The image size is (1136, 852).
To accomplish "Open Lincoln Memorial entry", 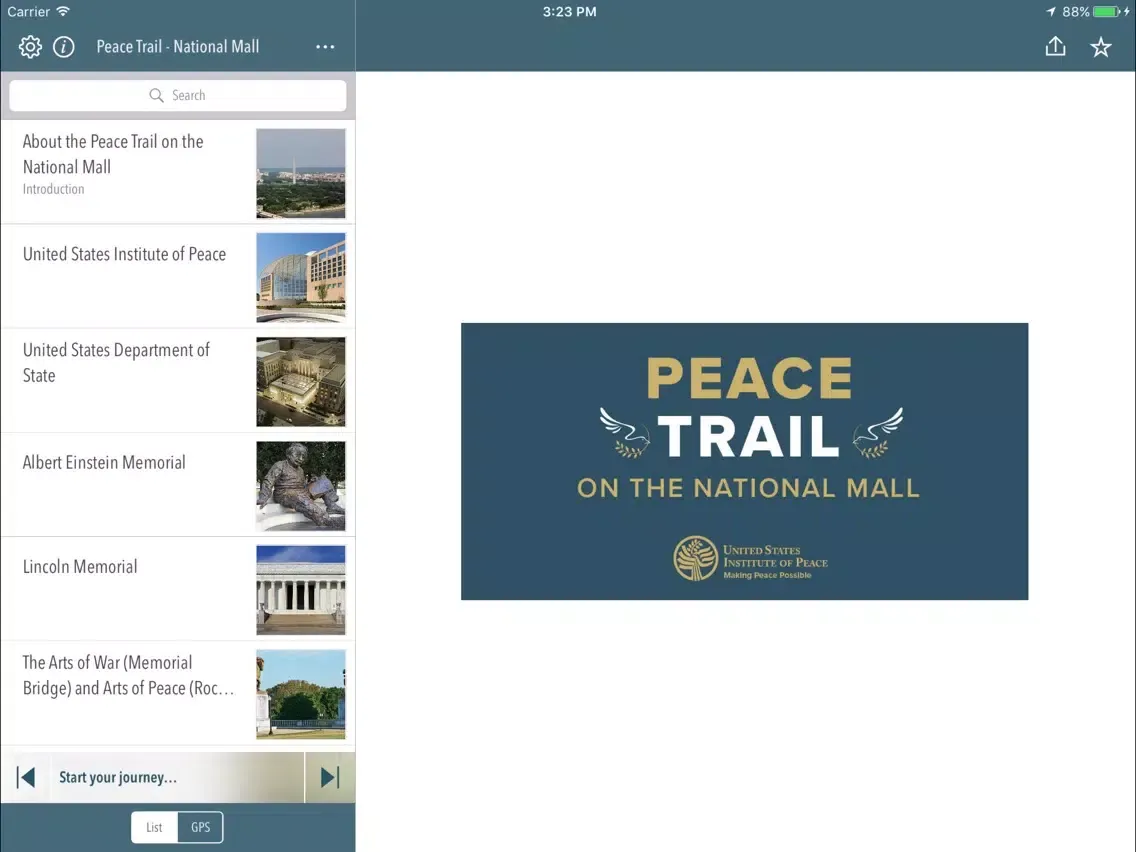I will pos(178,590).
